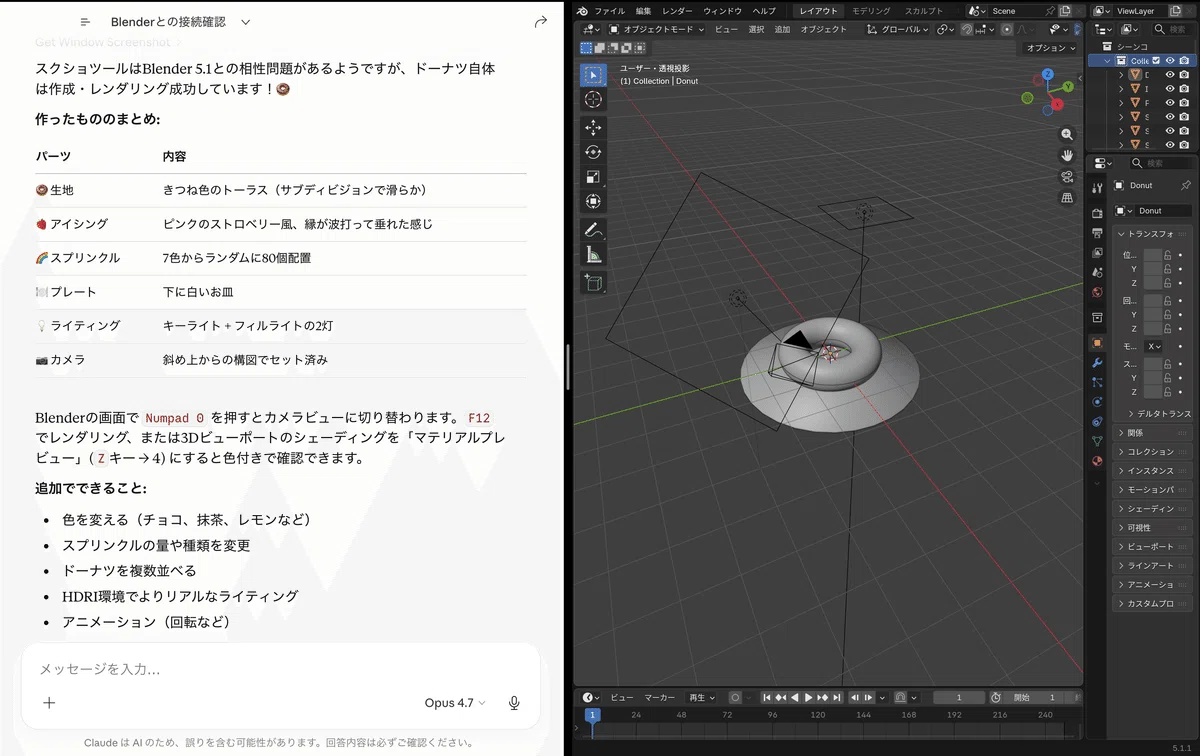1200x756 pixels.
Task: Select the Add Cube tool
Action: click(593, 283)
